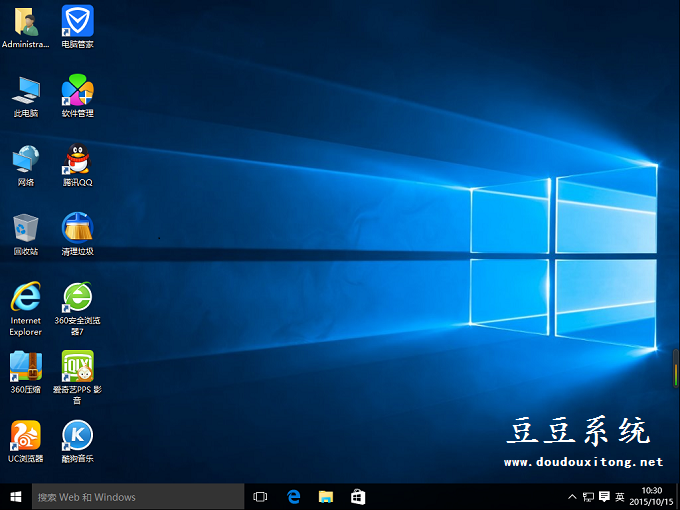680x510 pixels.
Task: Select the 360压缩 desktop icon
Action: 25,366
